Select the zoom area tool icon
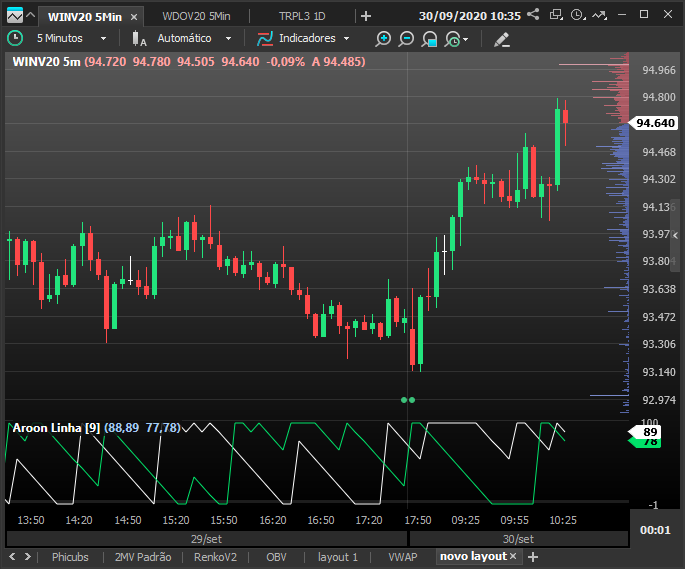685x569 pixels. [429, 39]
